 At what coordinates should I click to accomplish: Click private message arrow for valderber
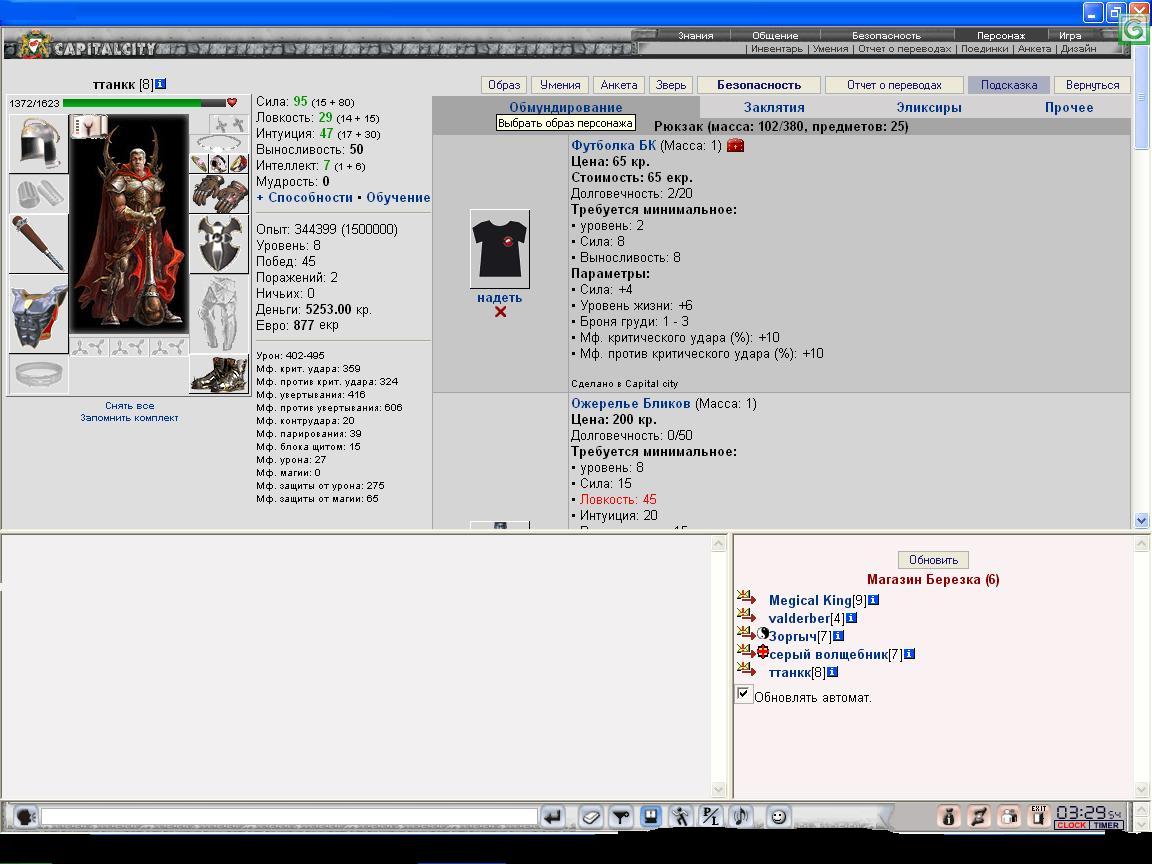(x=746, y=615)
